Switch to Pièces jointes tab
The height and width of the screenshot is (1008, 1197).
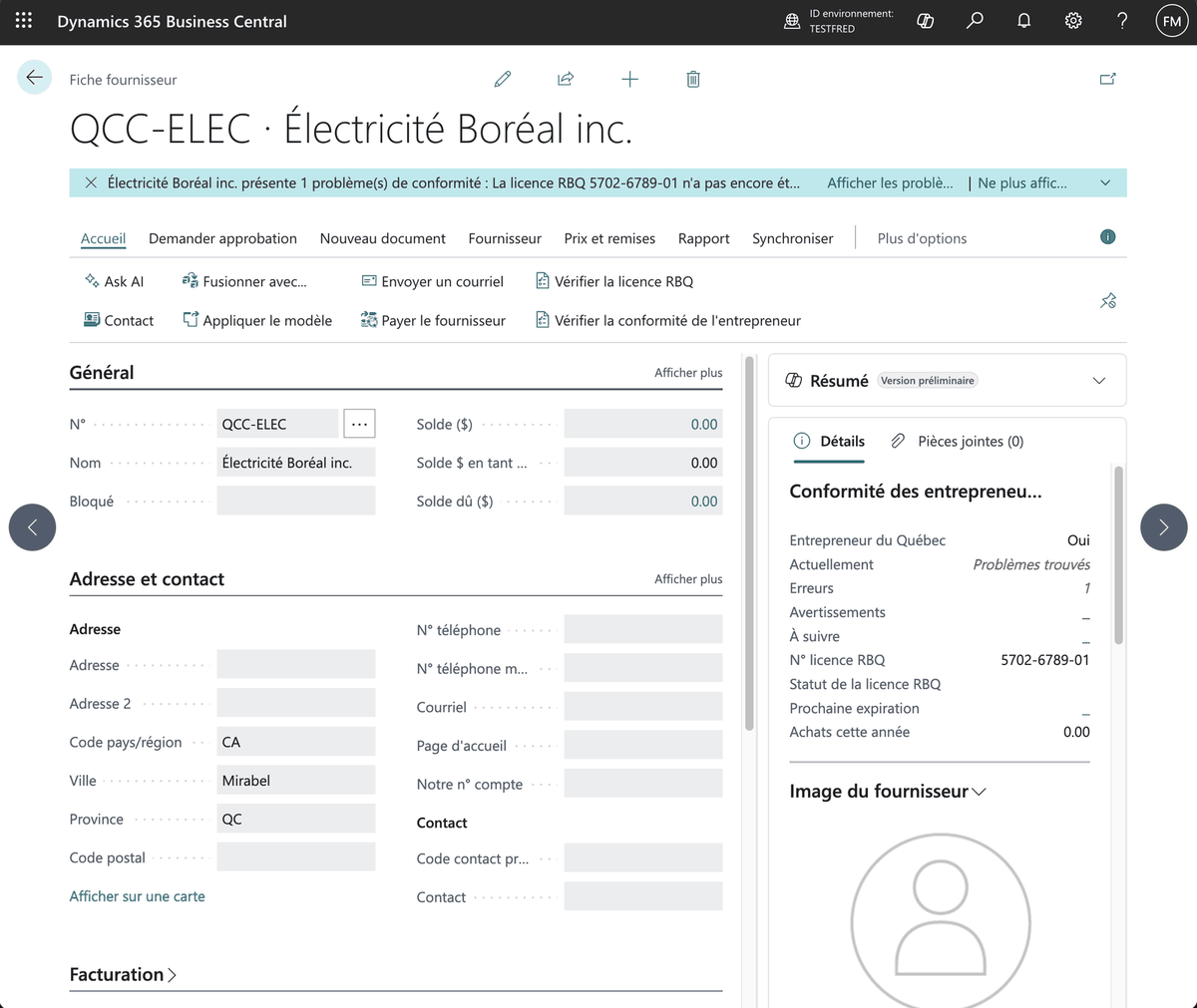click(957, 442)
